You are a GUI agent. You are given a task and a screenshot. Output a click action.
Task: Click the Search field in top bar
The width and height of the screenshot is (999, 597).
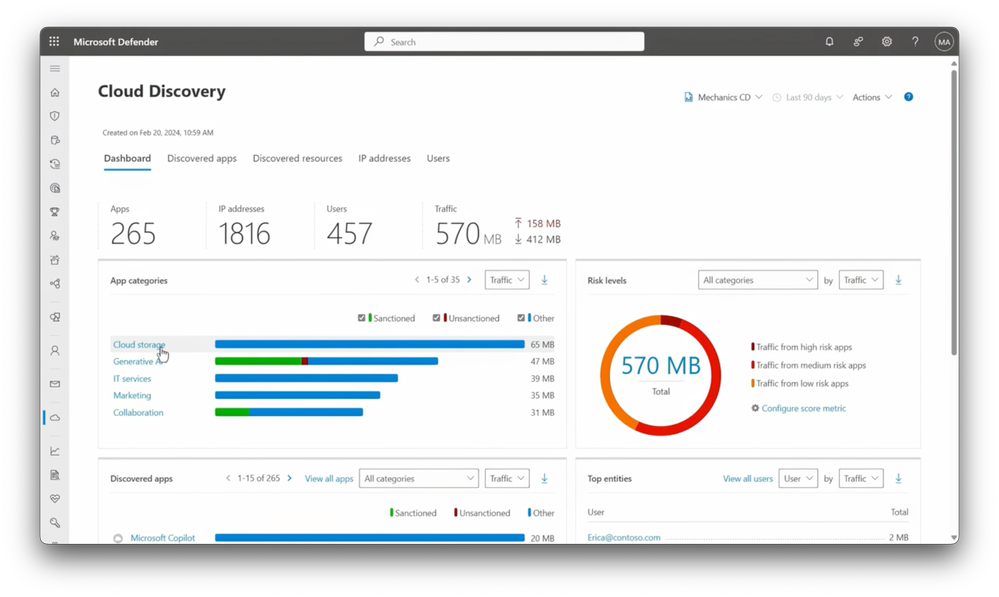click(x=504, y=41)
